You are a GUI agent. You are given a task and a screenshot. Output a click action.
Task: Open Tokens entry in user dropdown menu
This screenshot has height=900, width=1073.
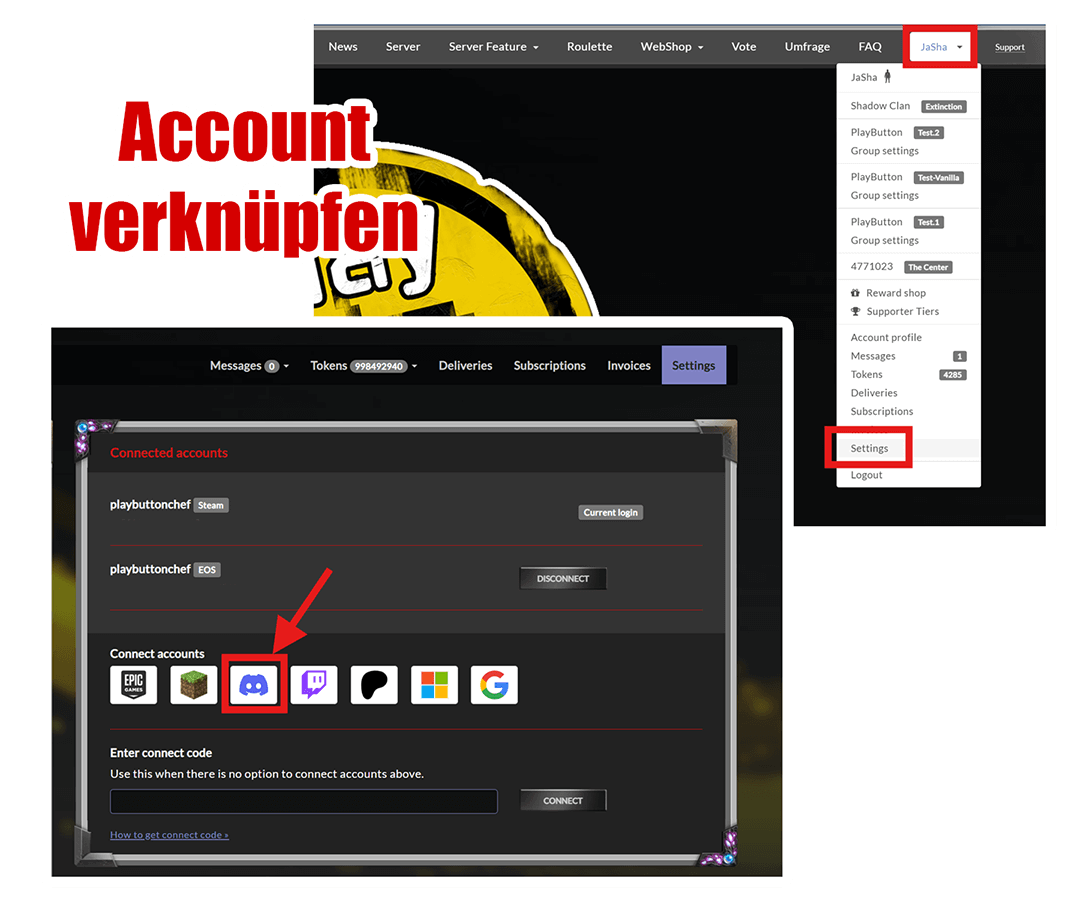point(908,374)
